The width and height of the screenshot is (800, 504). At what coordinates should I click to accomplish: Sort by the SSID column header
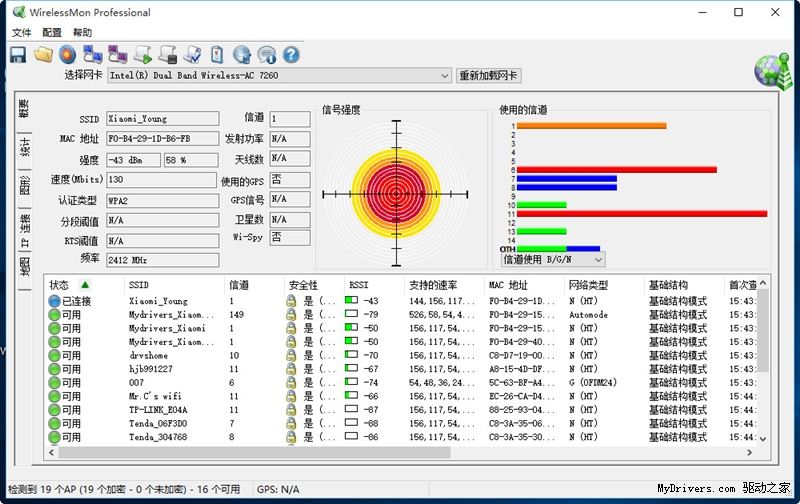coord(174,285)
